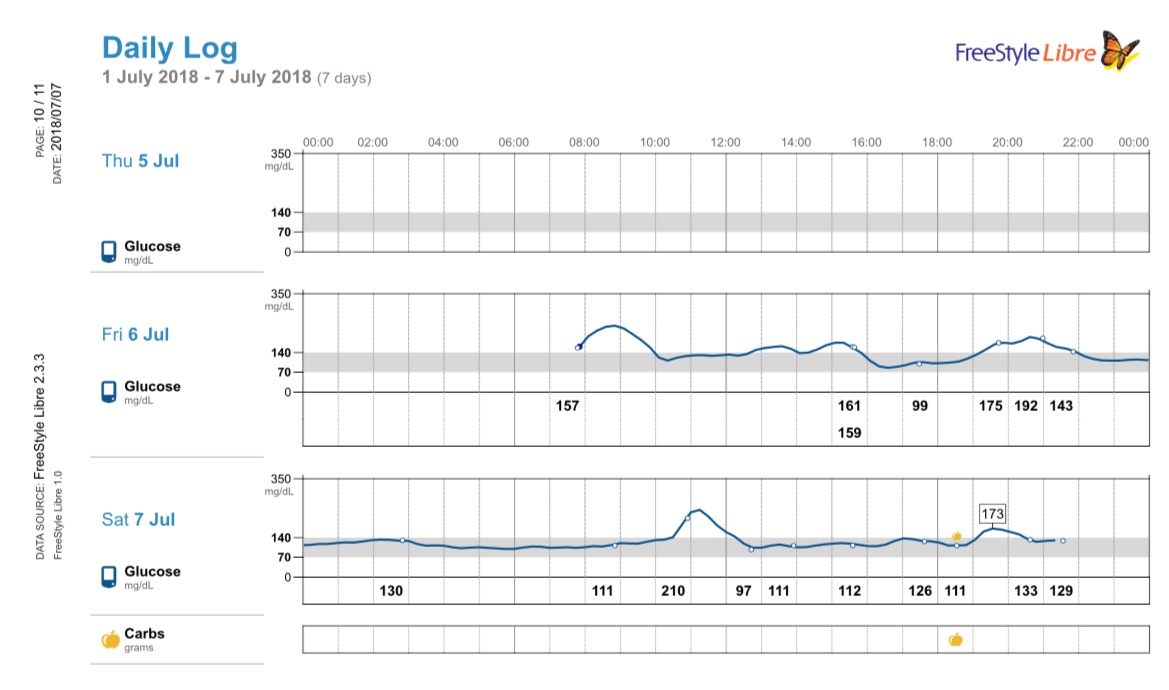
Task: Click the apple marker on the Sat 7 Jul graph
Action: click(x=957, y=537)
